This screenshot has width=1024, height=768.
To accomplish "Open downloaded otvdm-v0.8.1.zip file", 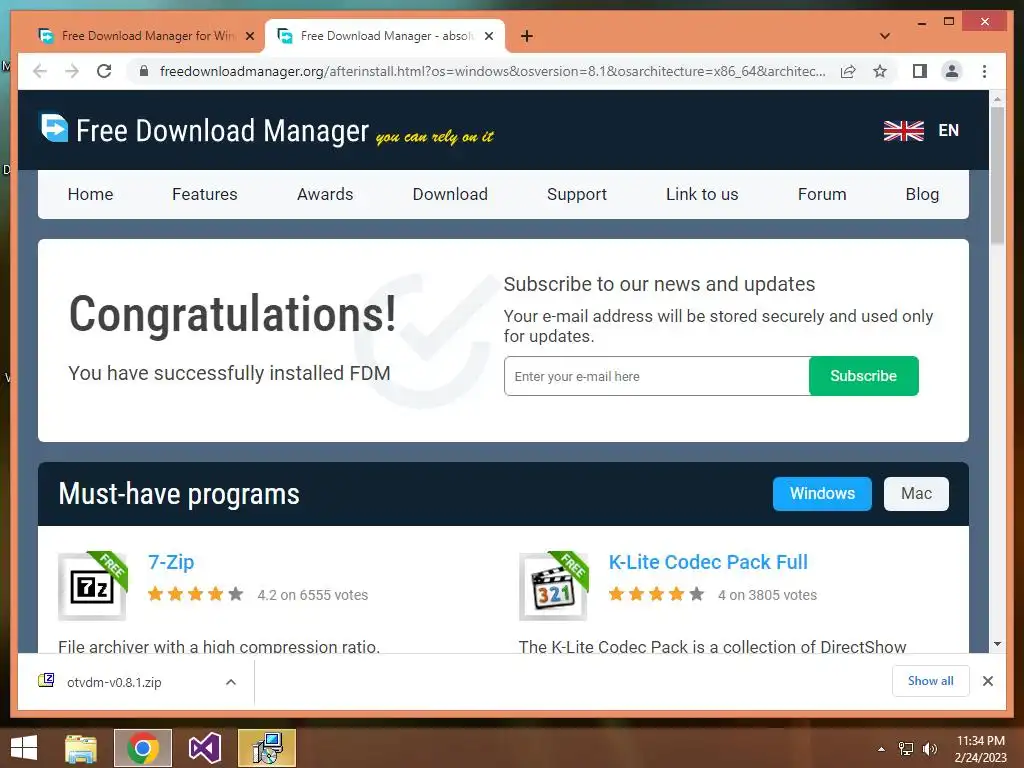I will pyautogui.click(x=114, y=682).
